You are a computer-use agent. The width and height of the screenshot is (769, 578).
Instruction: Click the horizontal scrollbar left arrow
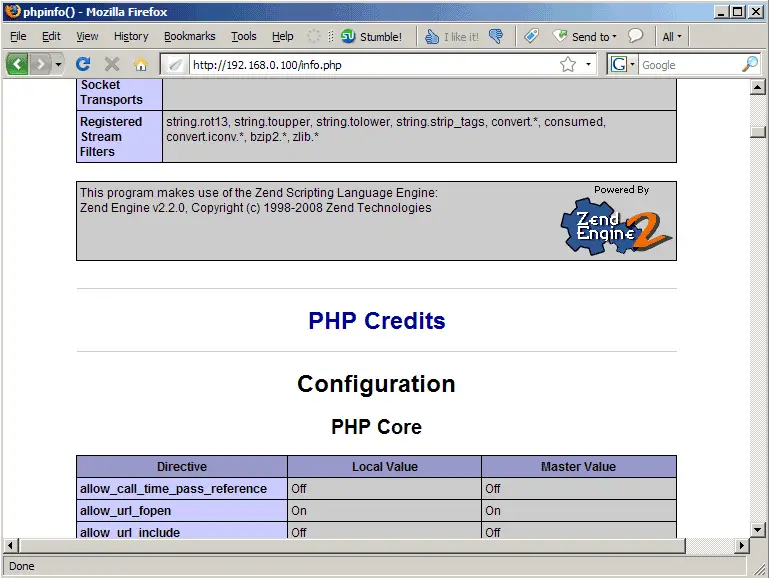coord(10,545)
